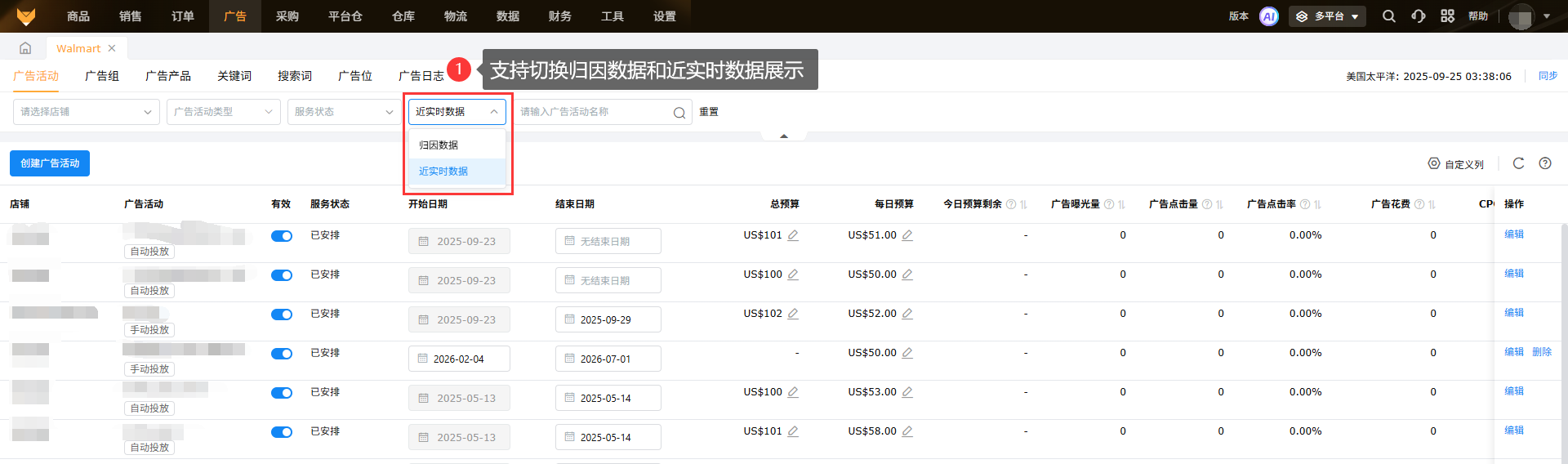1568x464 pixels.
Task: Click the refresh table icon
Action: (x=1518, y=163)
